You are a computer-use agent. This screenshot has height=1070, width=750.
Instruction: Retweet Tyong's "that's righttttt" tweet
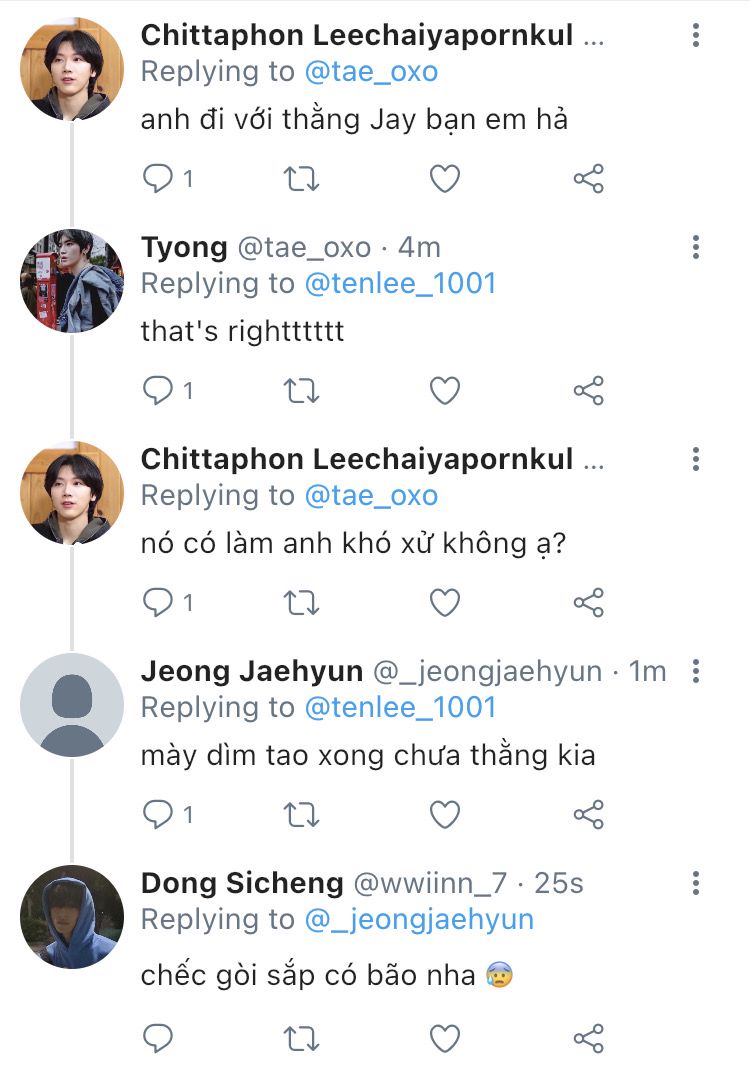[301, 391]
